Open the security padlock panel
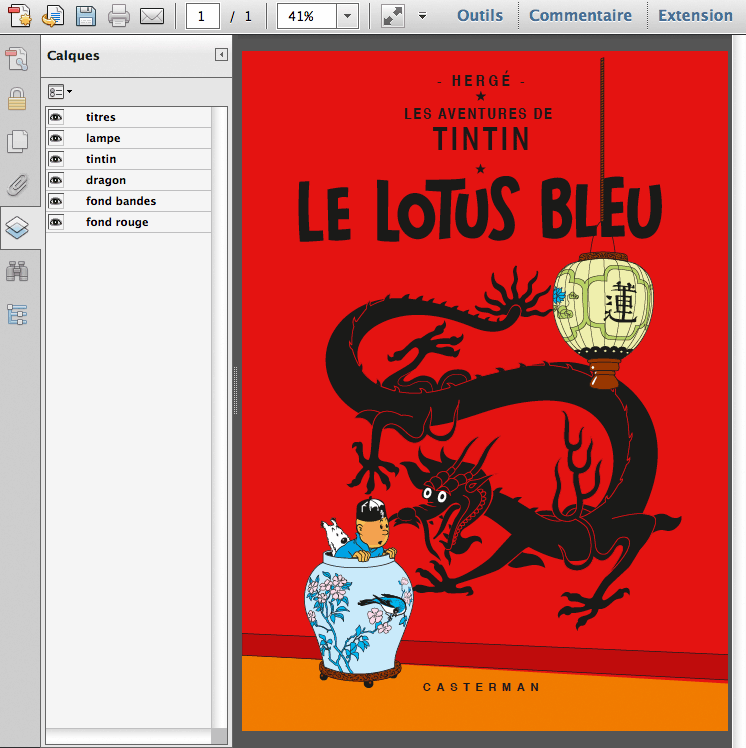The height and width of the screenshot is (748, 746). pos(17,99)
